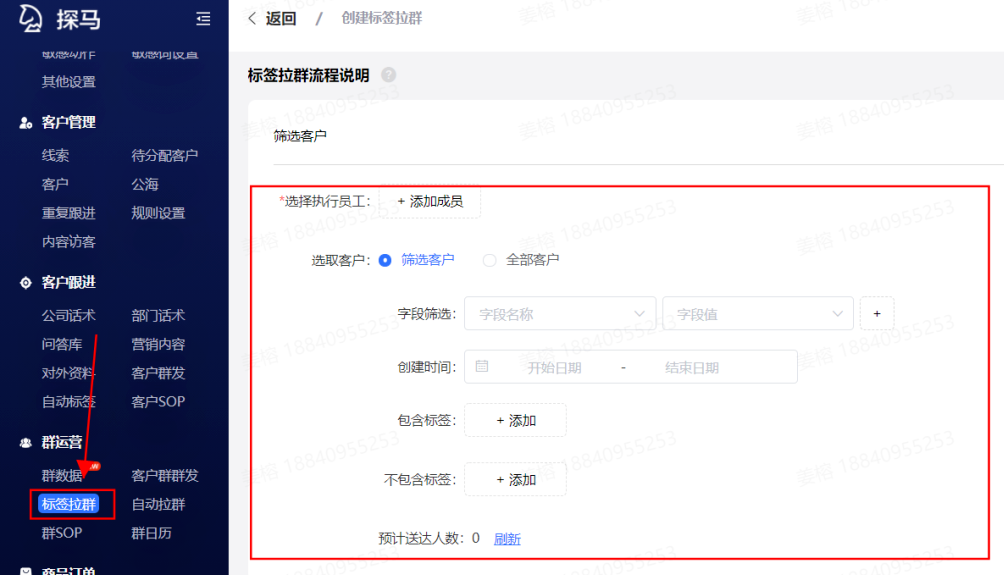Expand the 客户跟进 menu section
This screenshot has width=1004, height=575.
pos(68,283)
